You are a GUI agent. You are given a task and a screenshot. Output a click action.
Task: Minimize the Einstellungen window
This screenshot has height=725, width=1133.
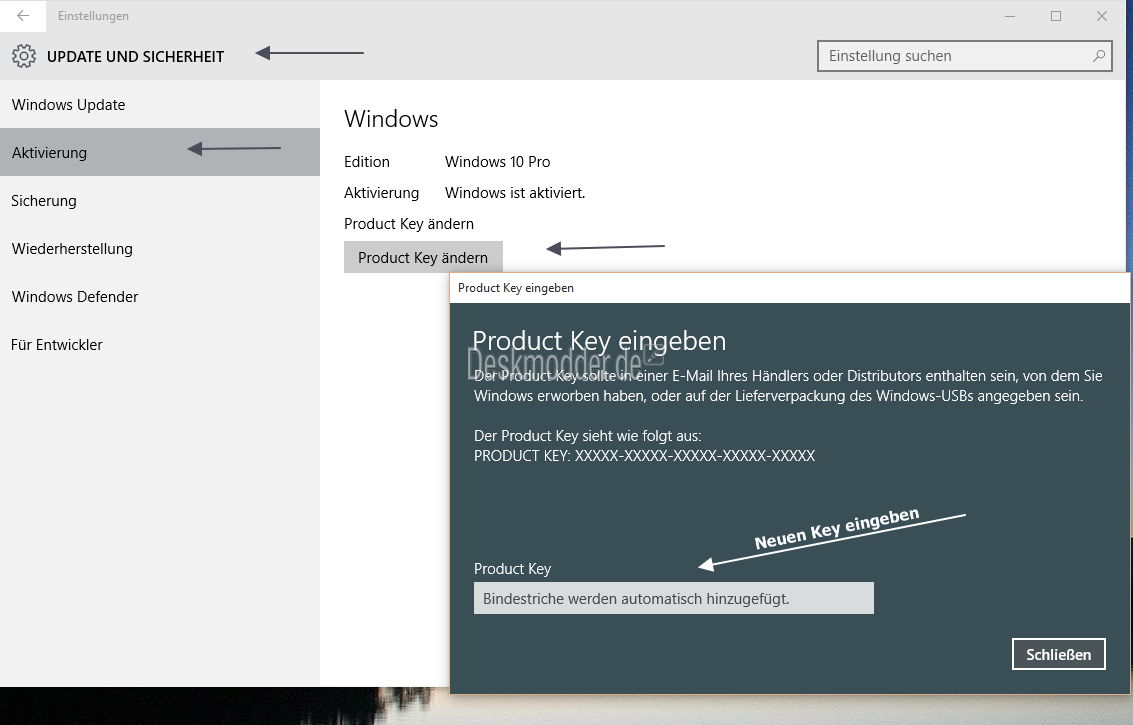point(1009,16)
